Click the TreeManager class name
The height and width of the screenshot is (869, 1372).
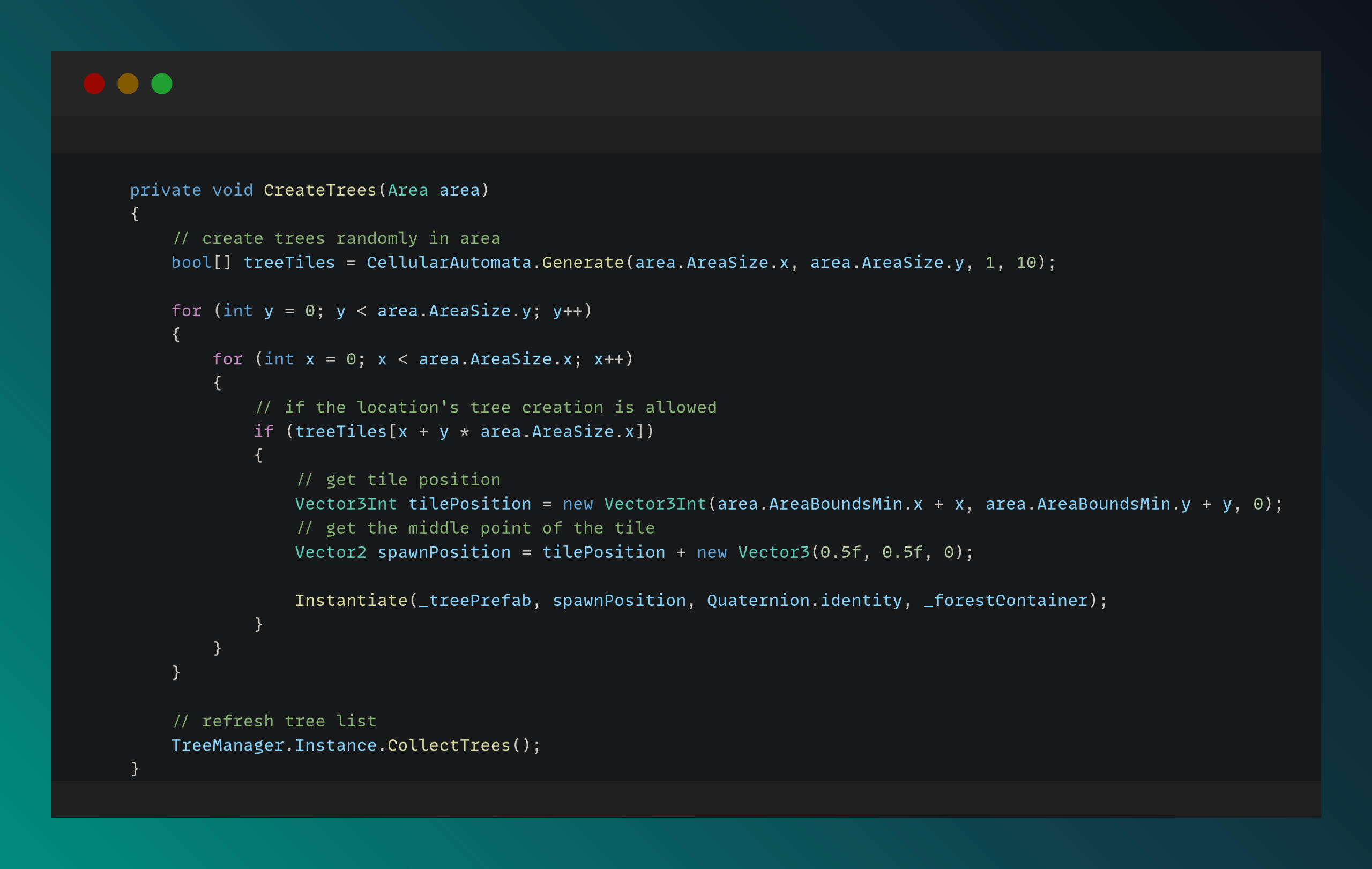[x=227, y=745]
